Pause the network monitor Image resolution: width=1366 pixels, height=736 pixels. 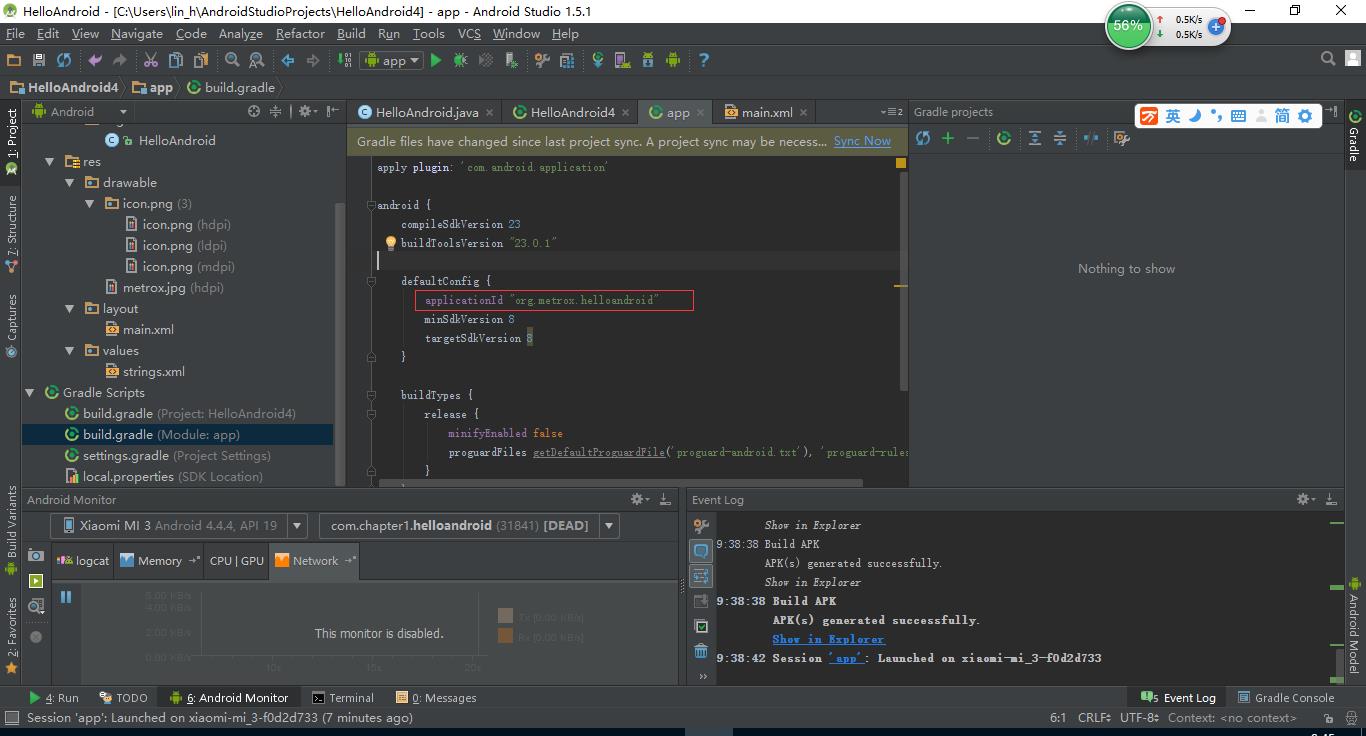66,597
